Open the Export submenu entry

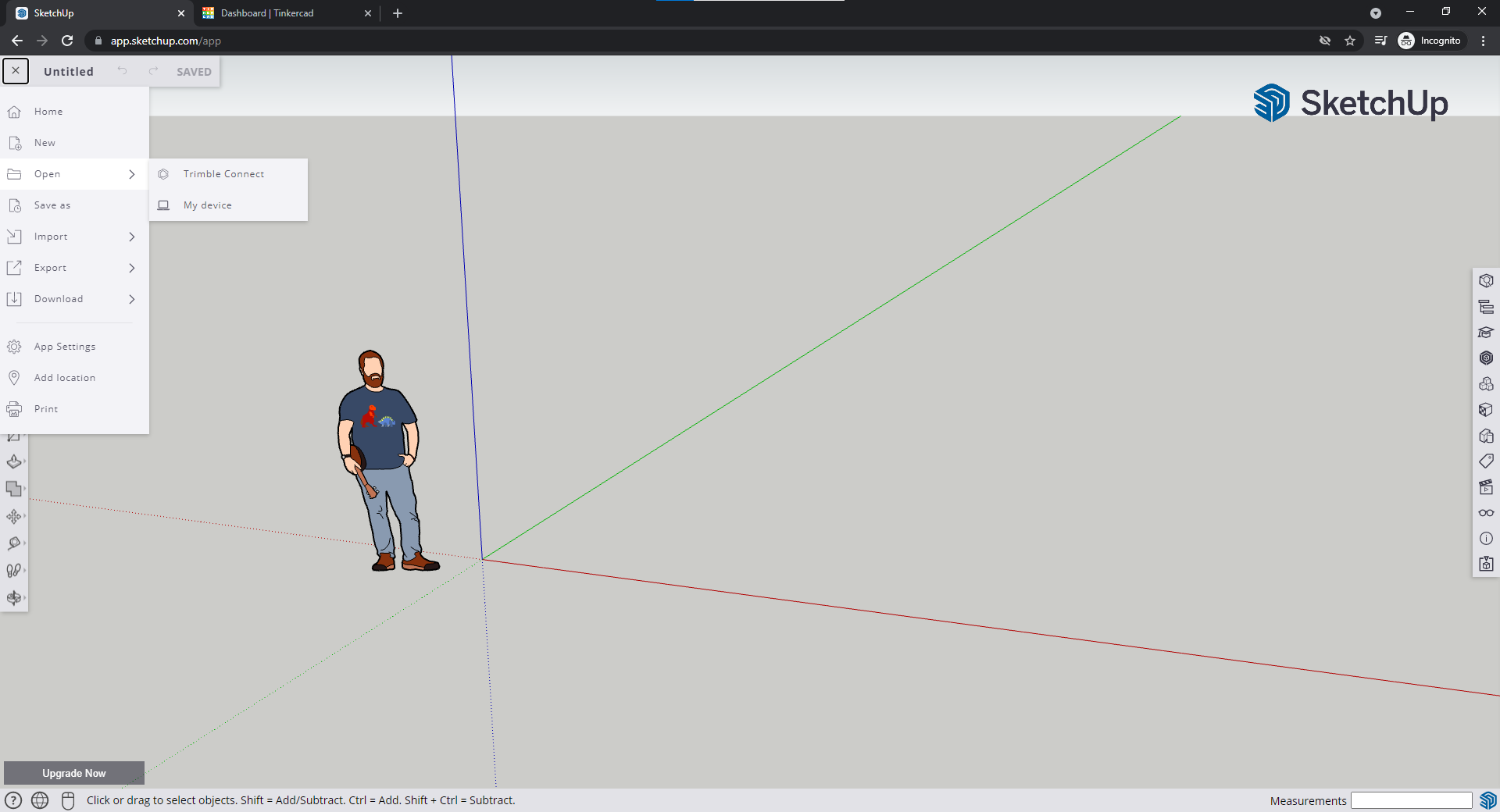coord(74,268)
